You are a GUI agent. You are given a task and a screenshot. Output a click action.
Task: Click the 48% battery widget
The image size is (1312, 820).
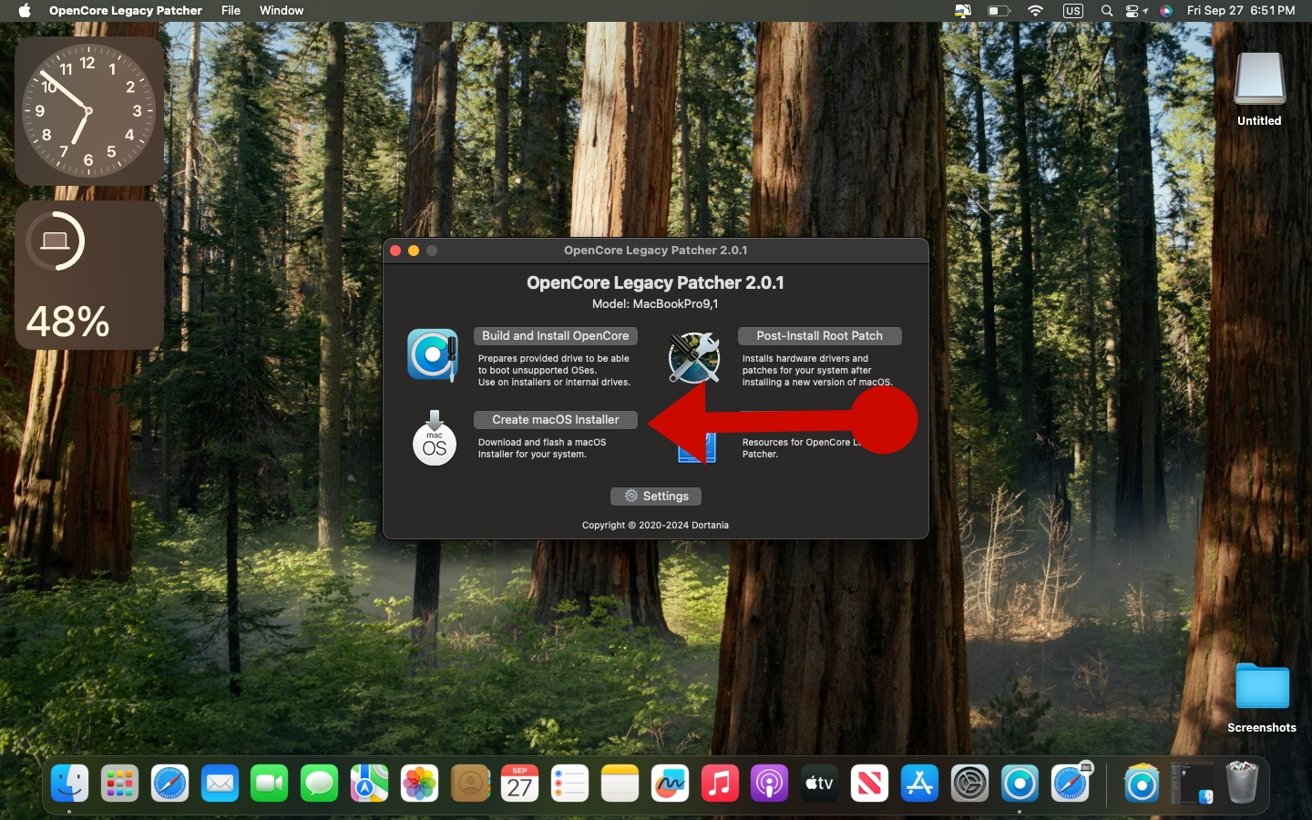(x=88, y=275)
